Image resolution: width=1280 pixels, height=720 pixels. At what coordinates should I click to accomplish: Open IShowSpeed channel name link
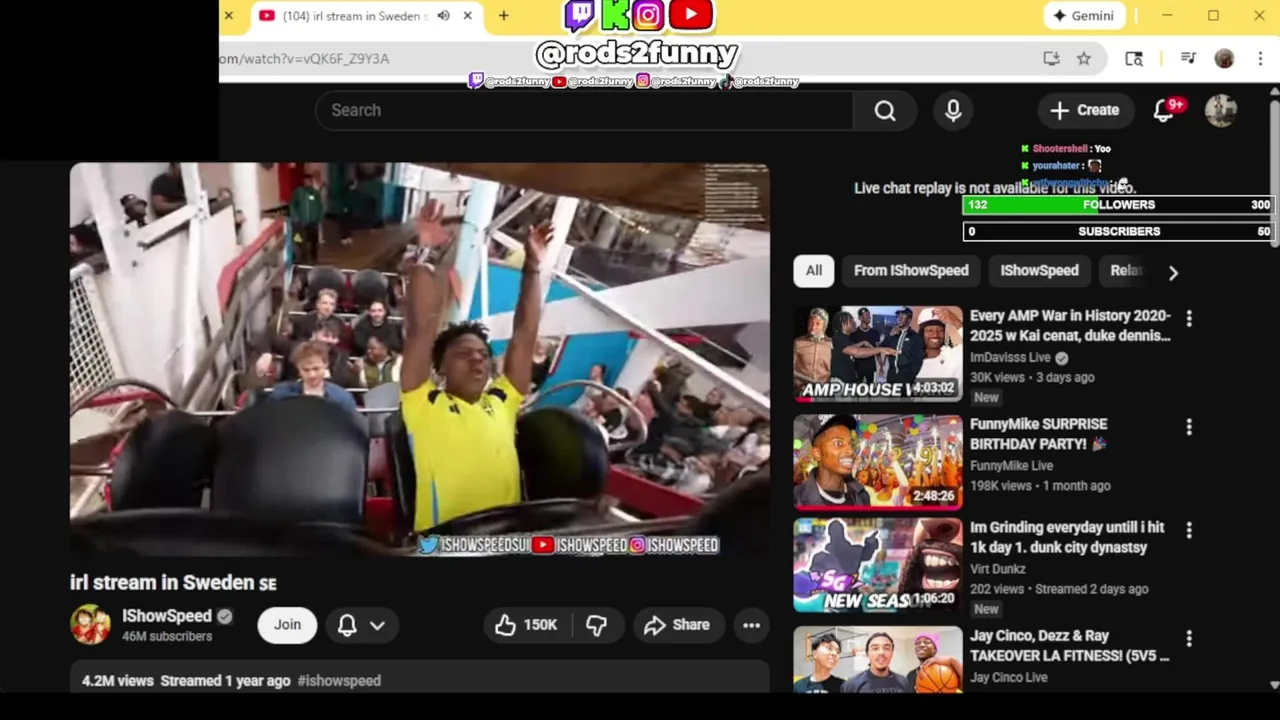pos(167,616)
